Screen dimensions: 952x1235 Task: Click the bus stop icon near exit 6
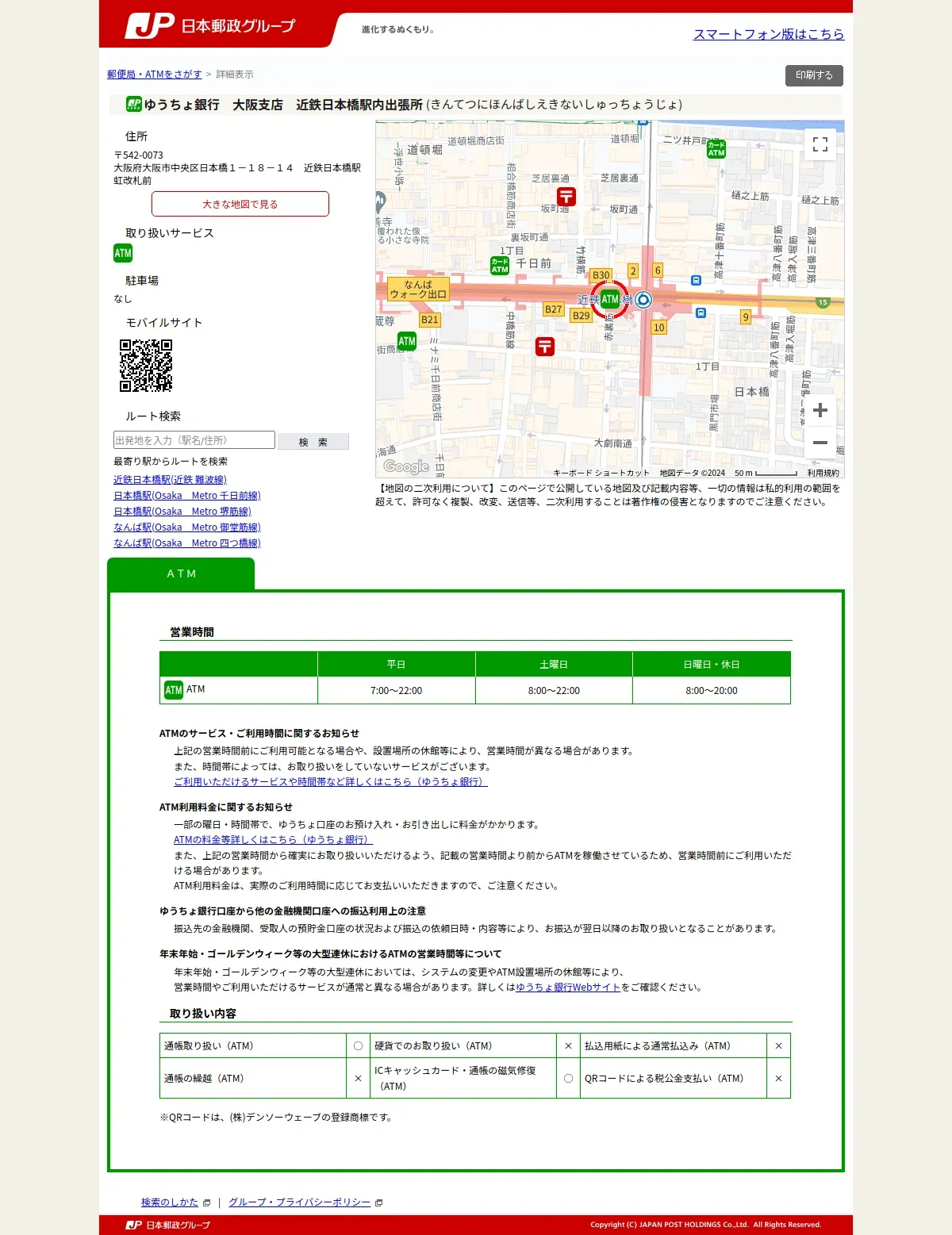tap(696, 280)
